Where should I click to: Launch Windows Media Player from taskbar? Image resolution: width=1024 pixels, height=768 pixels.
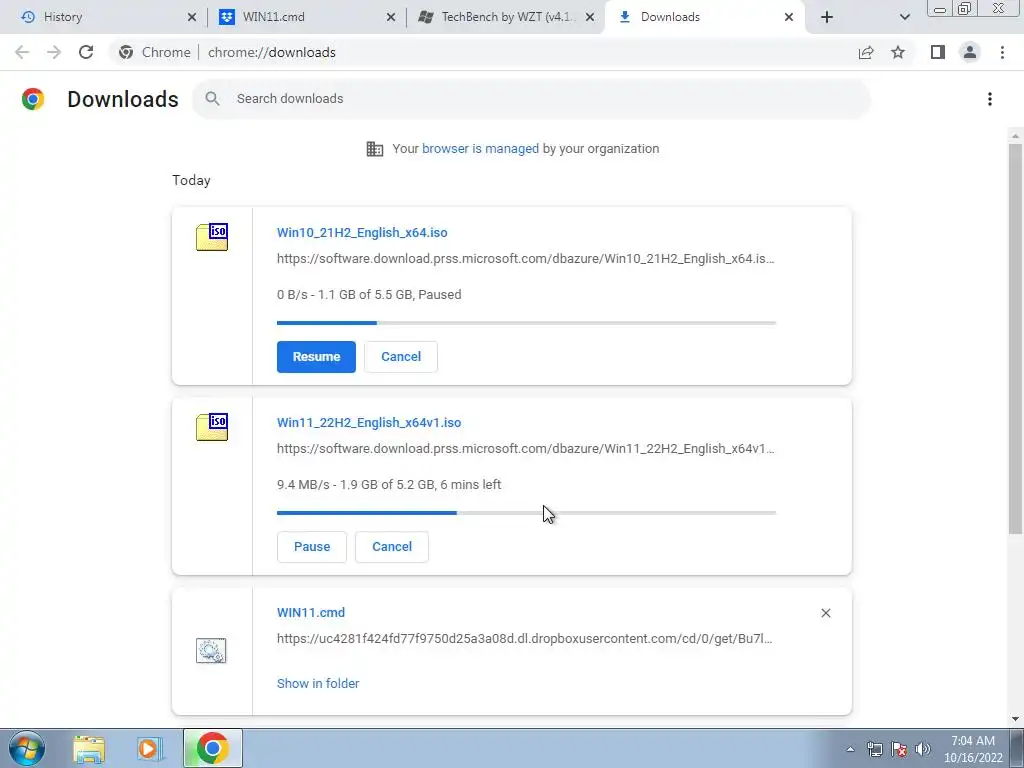[149, 748]
